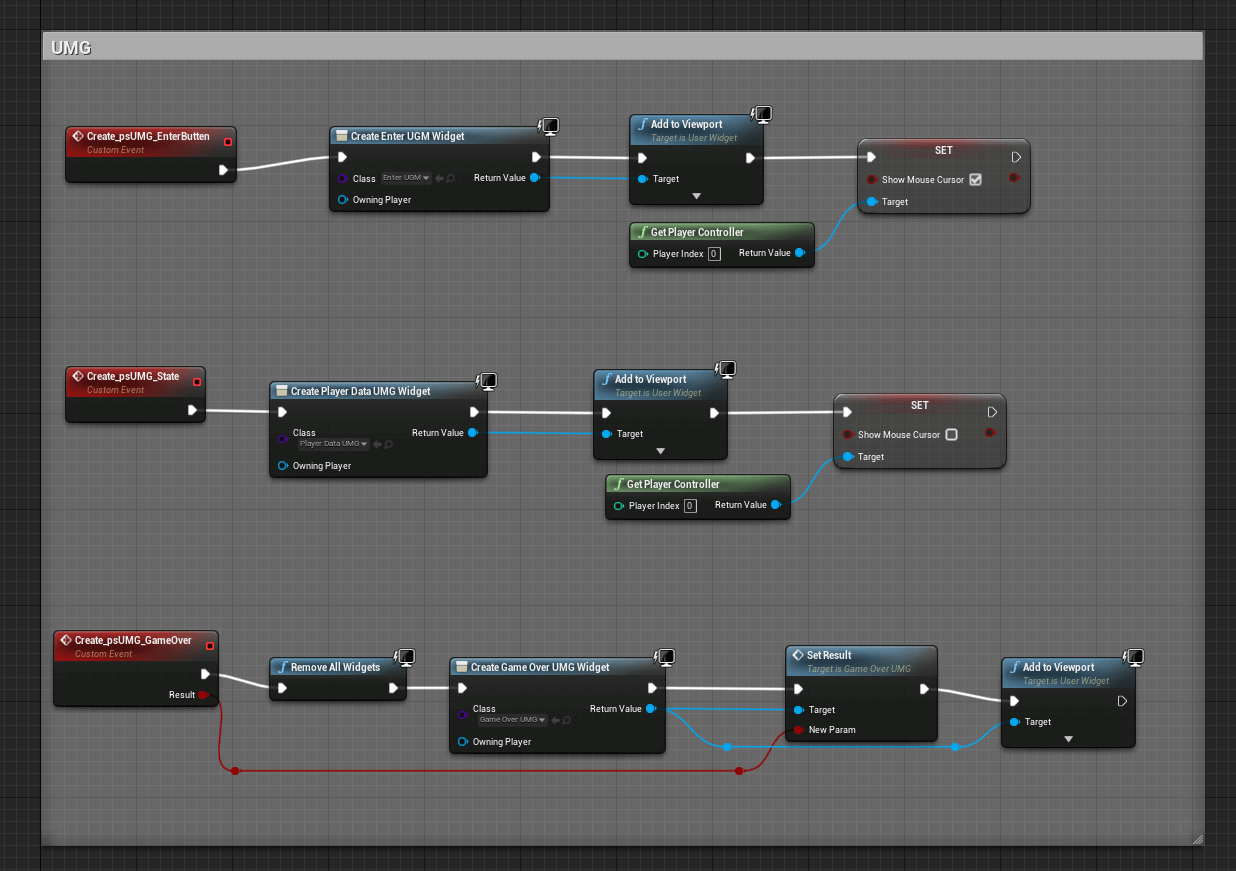Screen dimensions: 1236x871
Task: Click the Owning Player pin on Create Enter UGM Widget
Action: click(x=343, y=200)
